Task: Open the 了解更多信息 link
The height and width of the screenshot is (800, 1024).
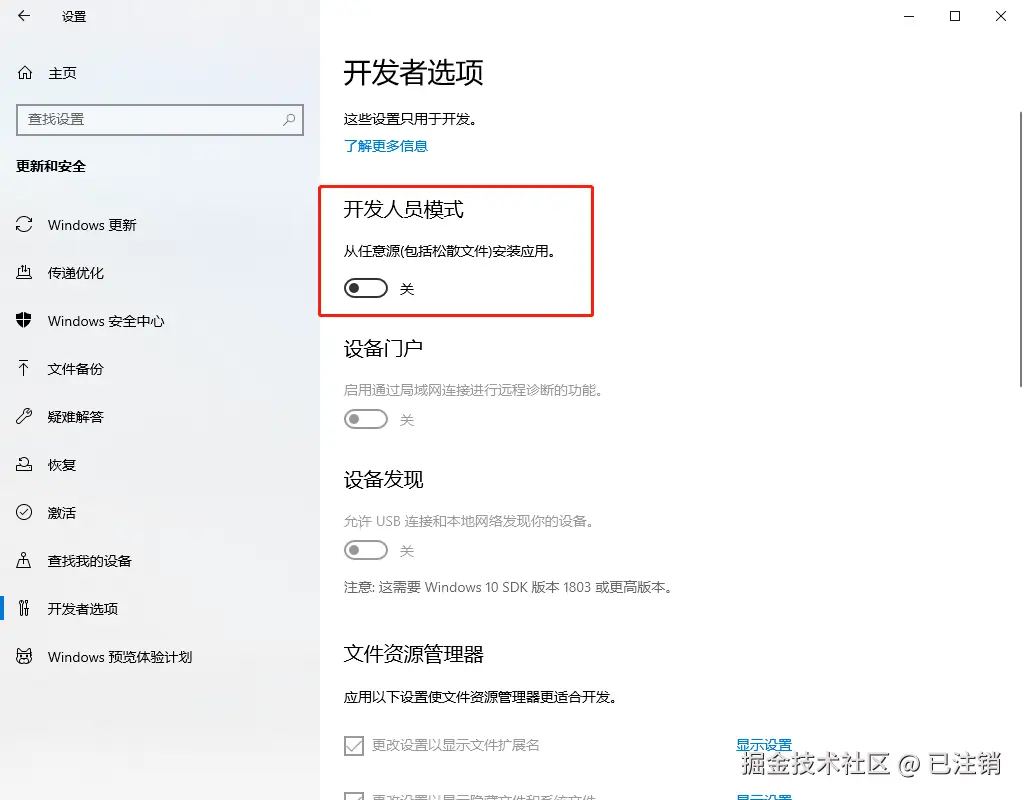Action: (x=385, y=146)
